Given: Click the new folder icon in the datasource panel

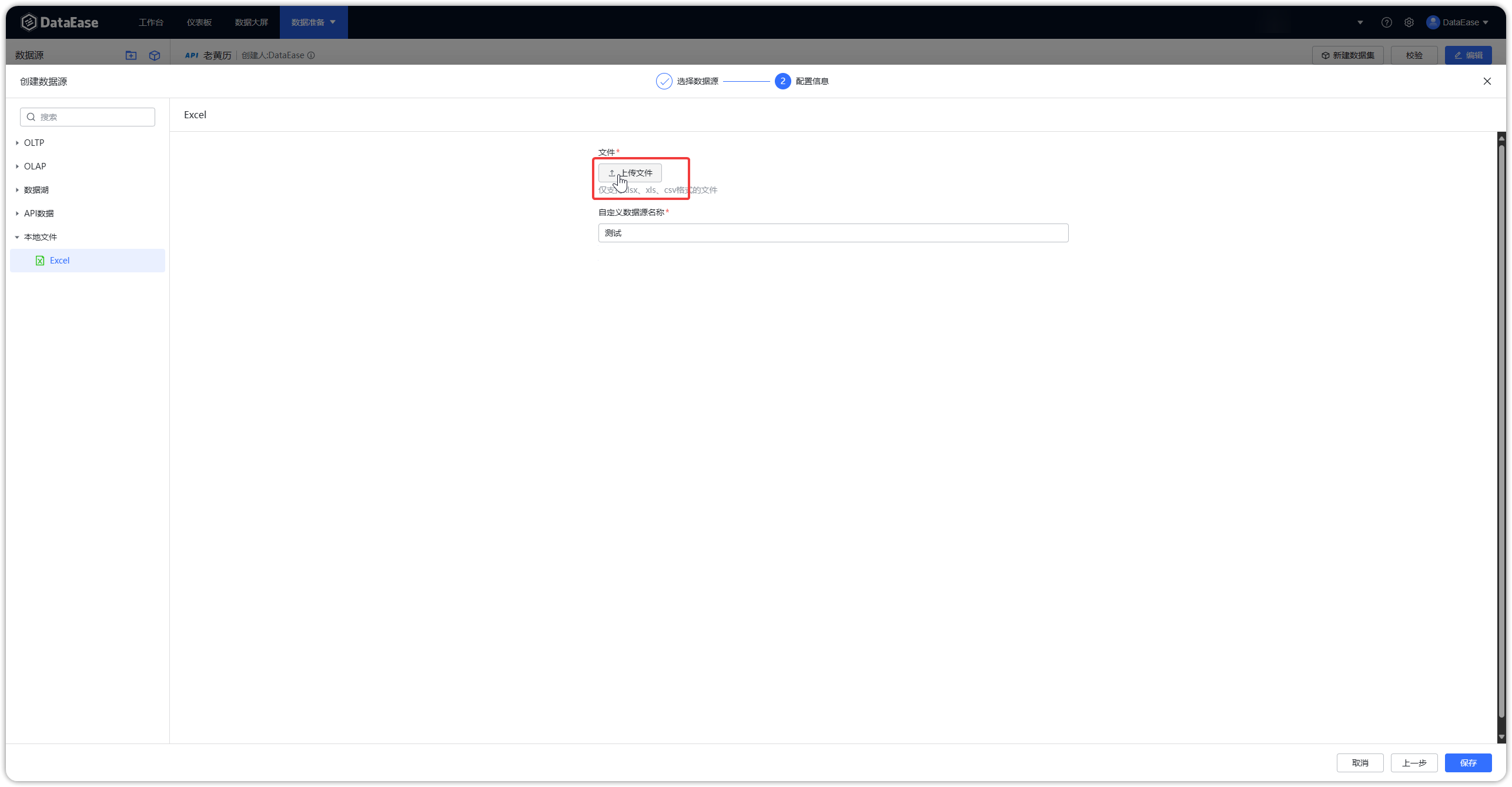Looking at the screenshot, I should pos(131,55).
